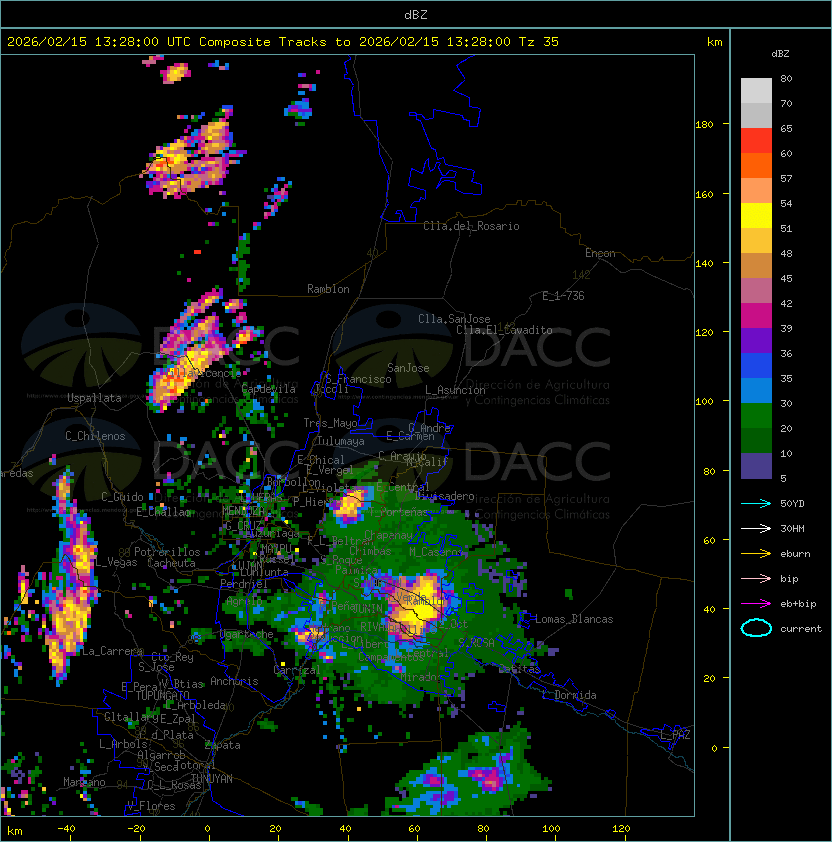
Task: Select the purple 36-39 dBZ swatch
Action: click(756, 340)
